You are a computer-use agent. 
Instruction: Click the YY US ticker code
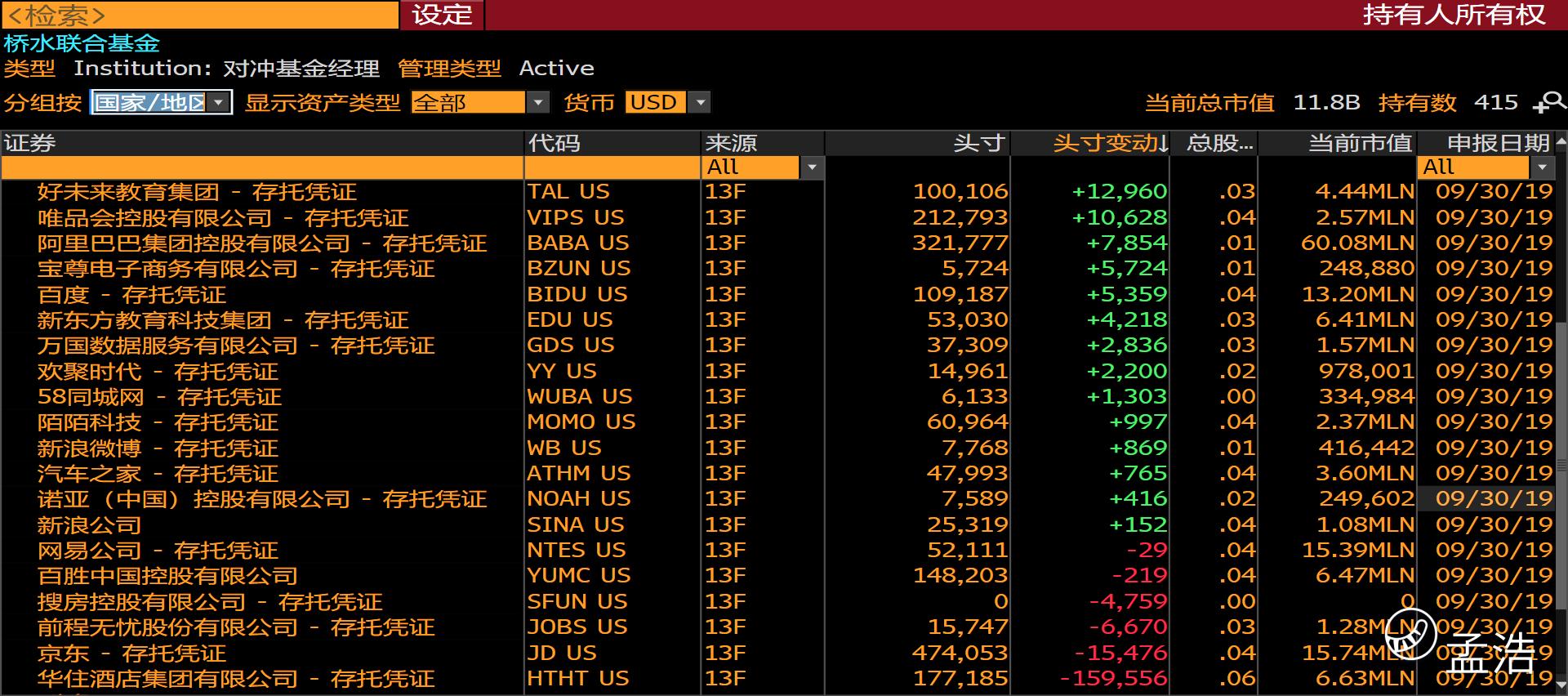tap(562, 371)
